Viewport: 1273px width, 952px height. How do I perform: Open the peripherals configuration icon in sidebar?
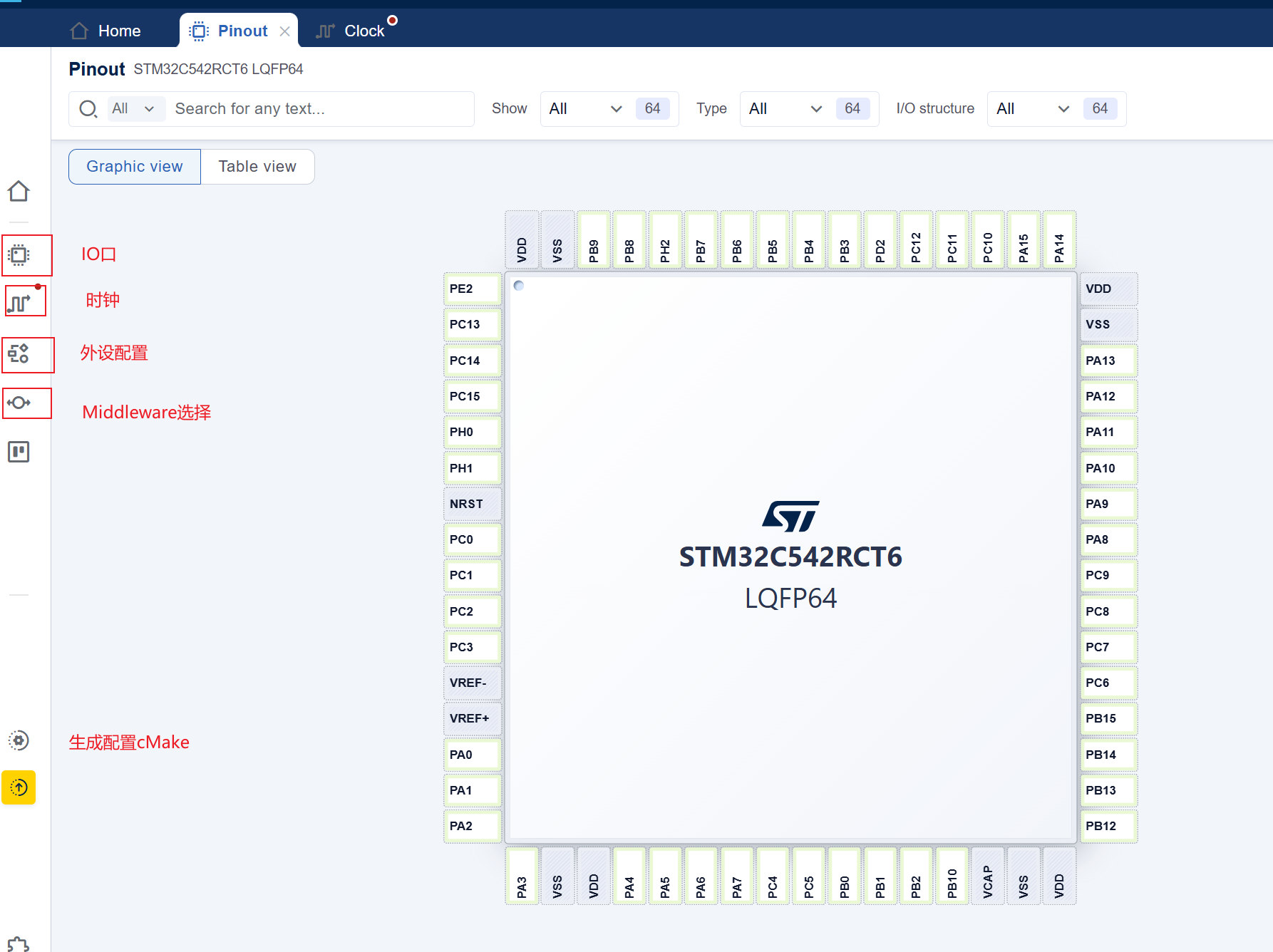tap(19, 353)
